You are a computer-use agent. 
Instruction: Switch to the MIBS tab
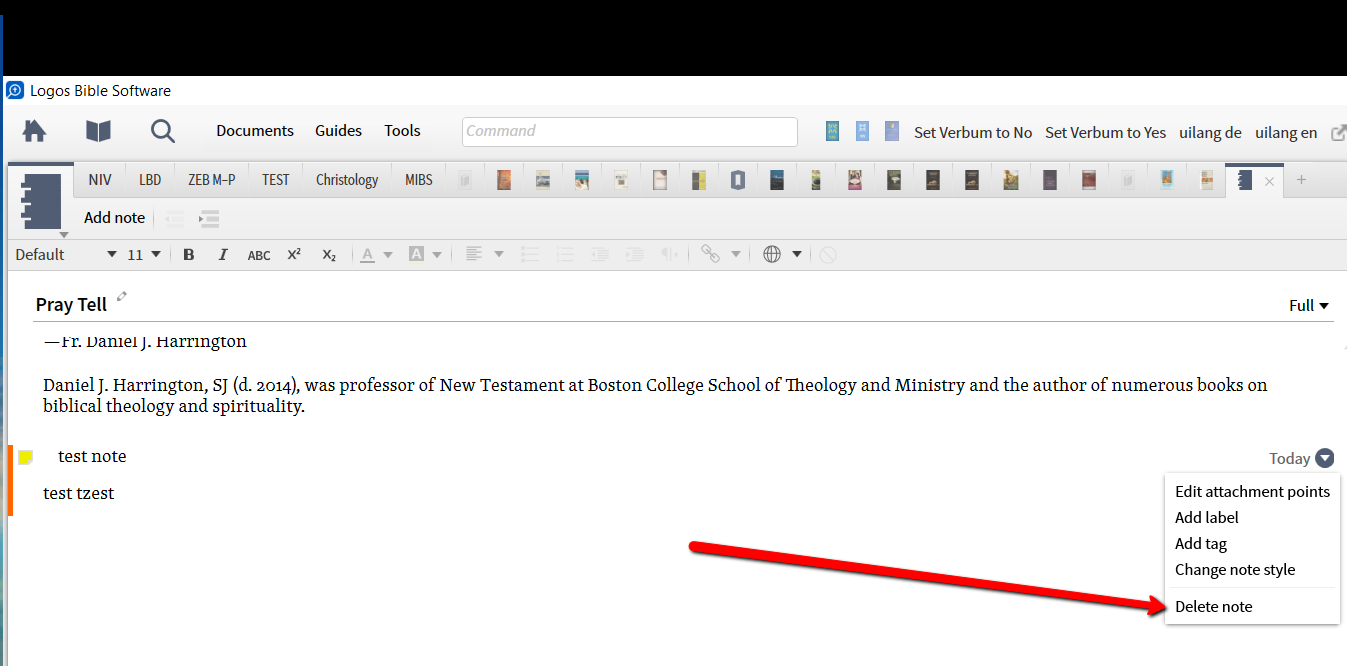pyautogui.click(x=419, y=180)
